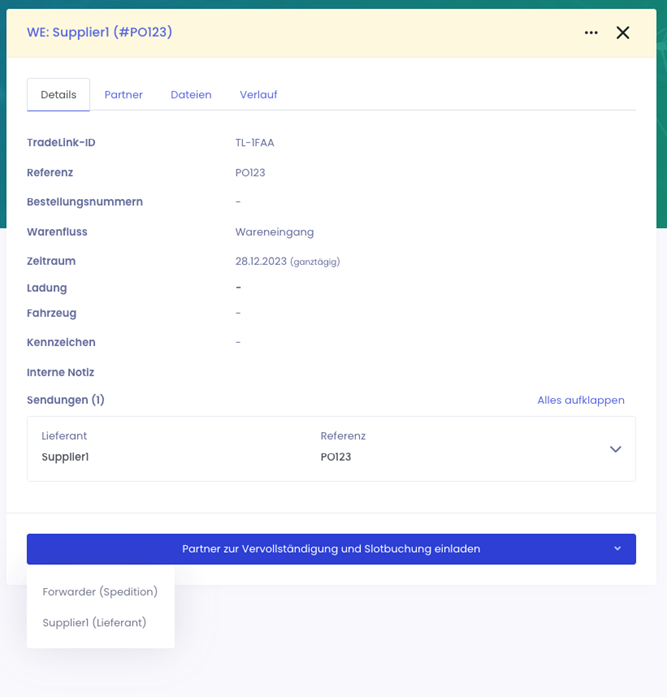
Task: Switch to the Details tab
Action: tap(58, 95)
